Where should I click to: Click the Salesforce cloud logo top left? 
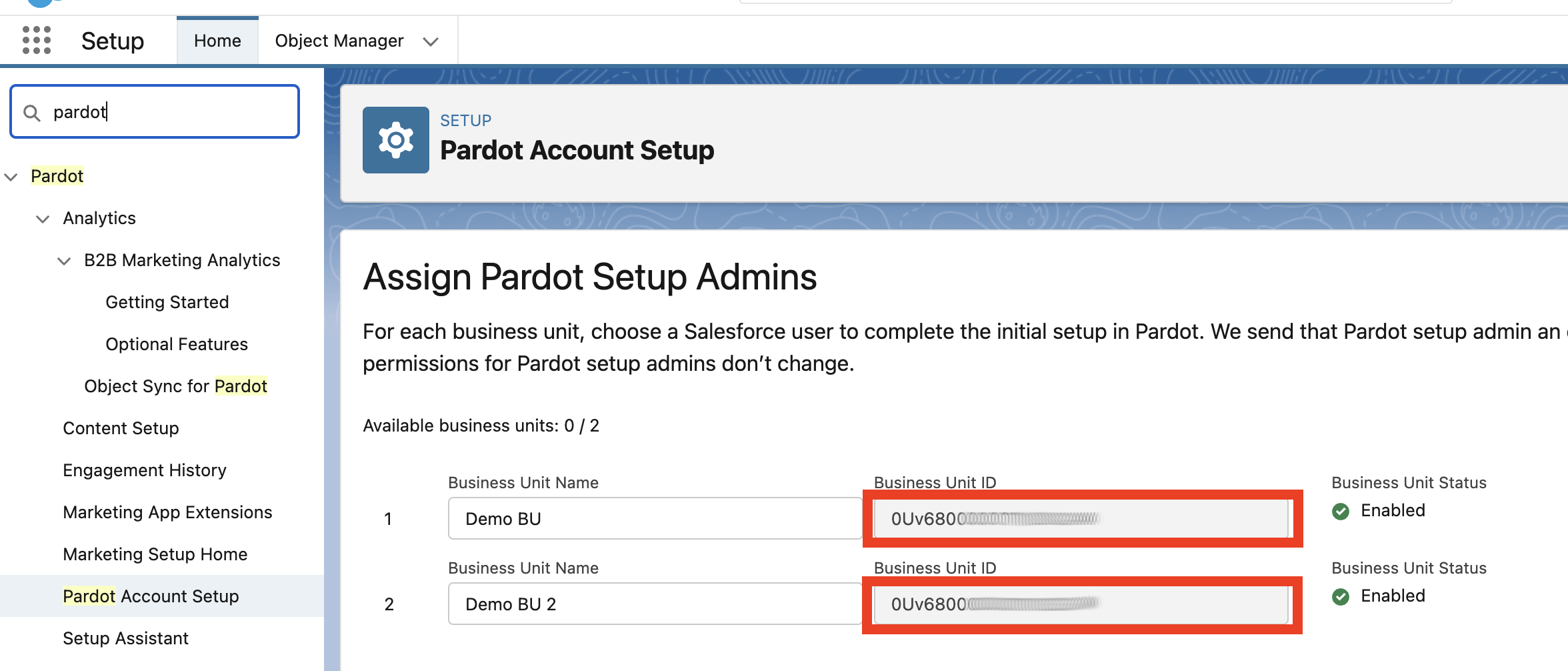tap(40, 3)
